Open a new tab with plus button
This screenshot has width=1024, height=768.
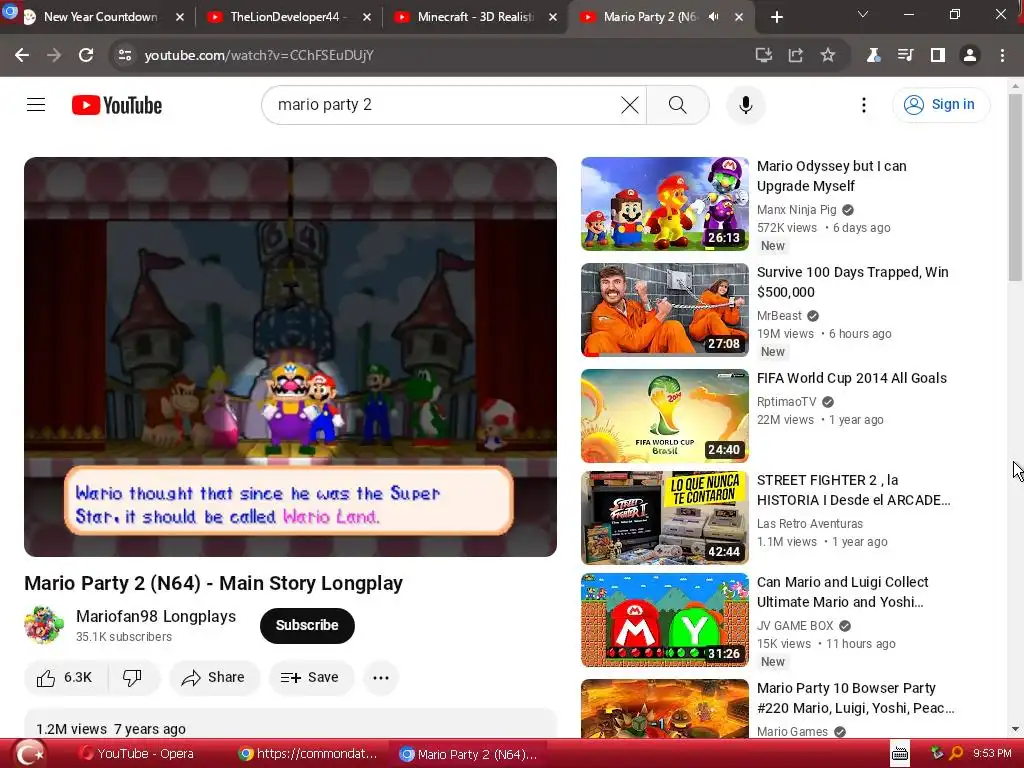tap(776, 17)
